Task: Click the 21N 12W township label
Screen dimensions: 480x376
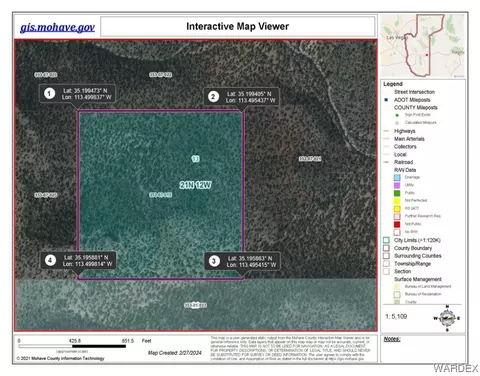Action: point(196,185)
